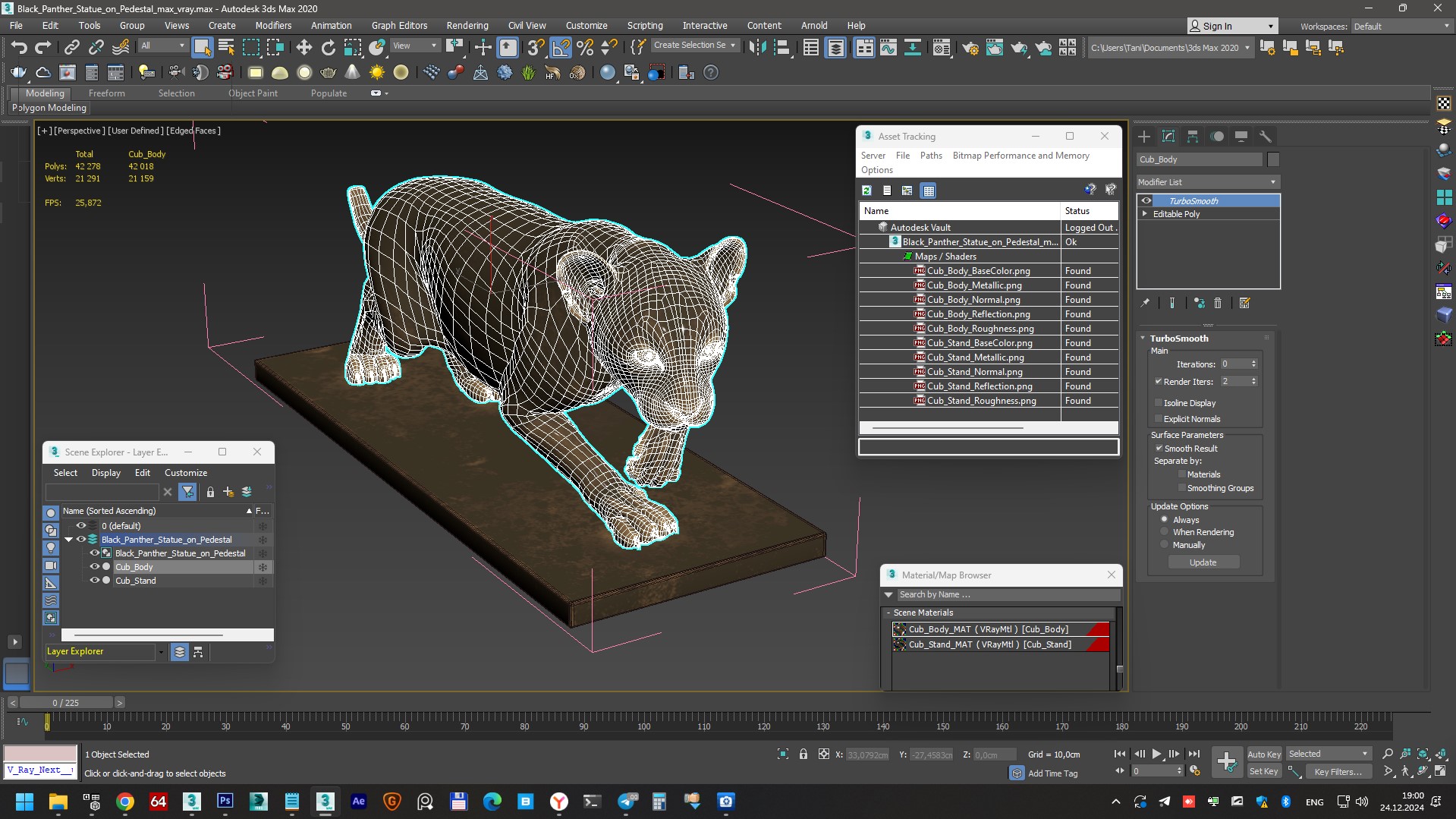Enable the Explicit Normals checkbox
Image resolution: width=1456 pixels, height=819 pixels.
[x=1159, y=419]
